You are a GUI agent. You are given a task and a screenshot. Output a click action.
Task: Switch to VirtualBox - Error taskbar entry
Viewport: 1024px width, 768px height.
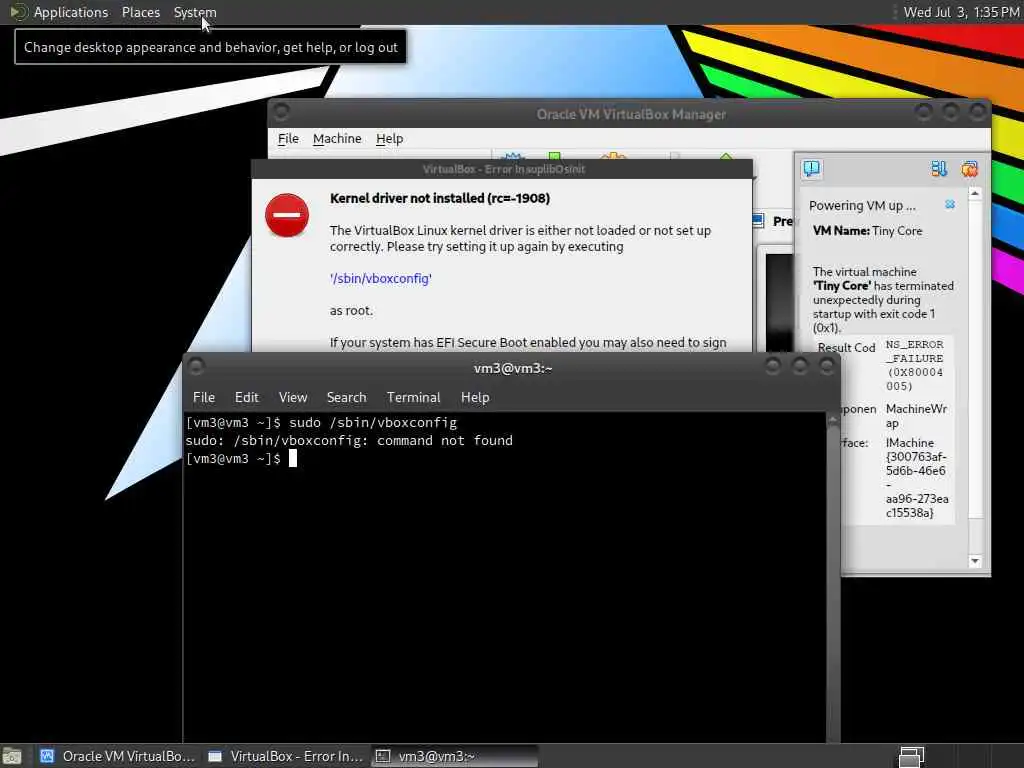(x=285, y=756)
